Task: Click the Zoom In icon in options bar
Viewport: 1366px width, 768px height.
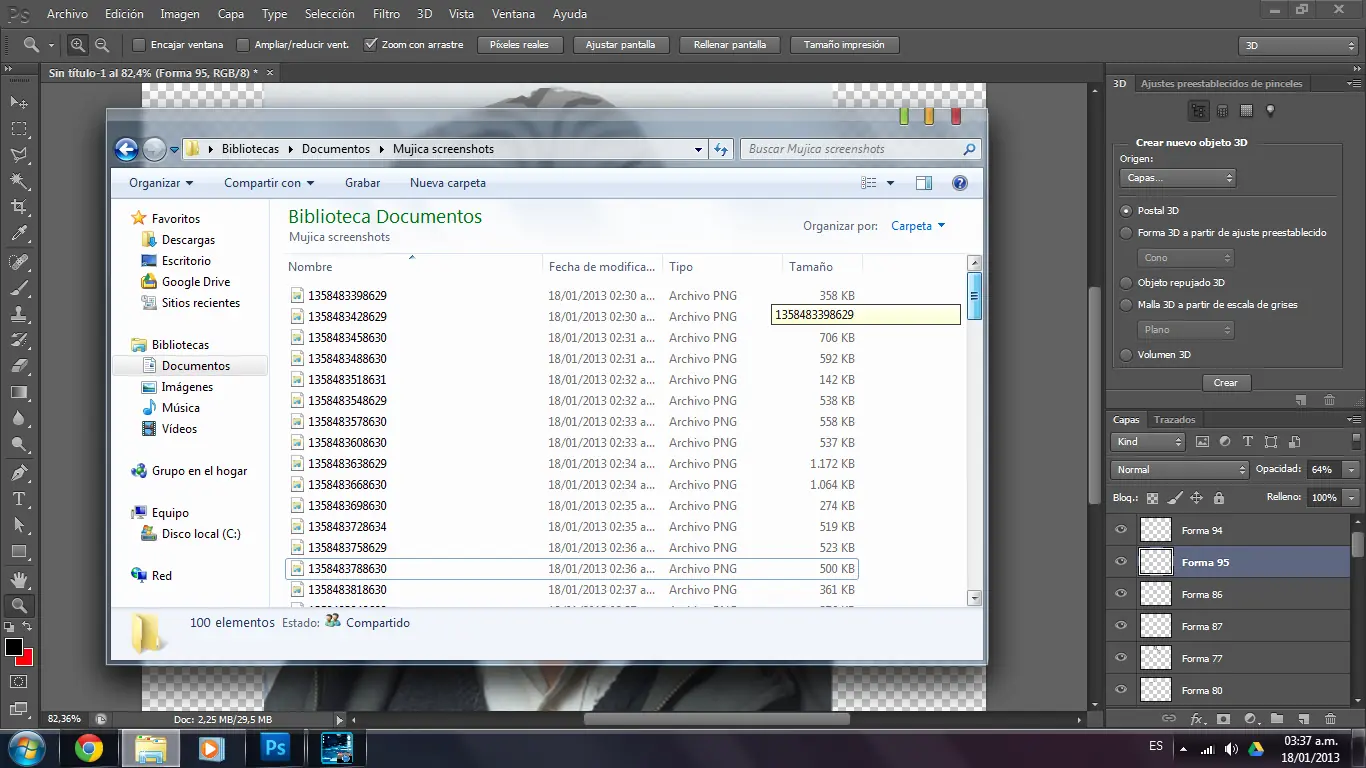Action: point(78,45)
